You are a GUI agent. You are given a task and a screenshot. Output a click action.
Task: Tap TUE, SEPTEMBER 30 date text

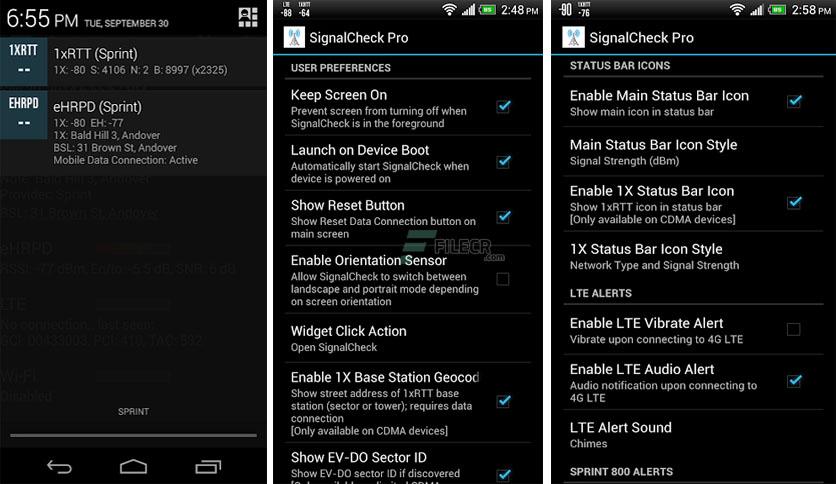[126, 23]
